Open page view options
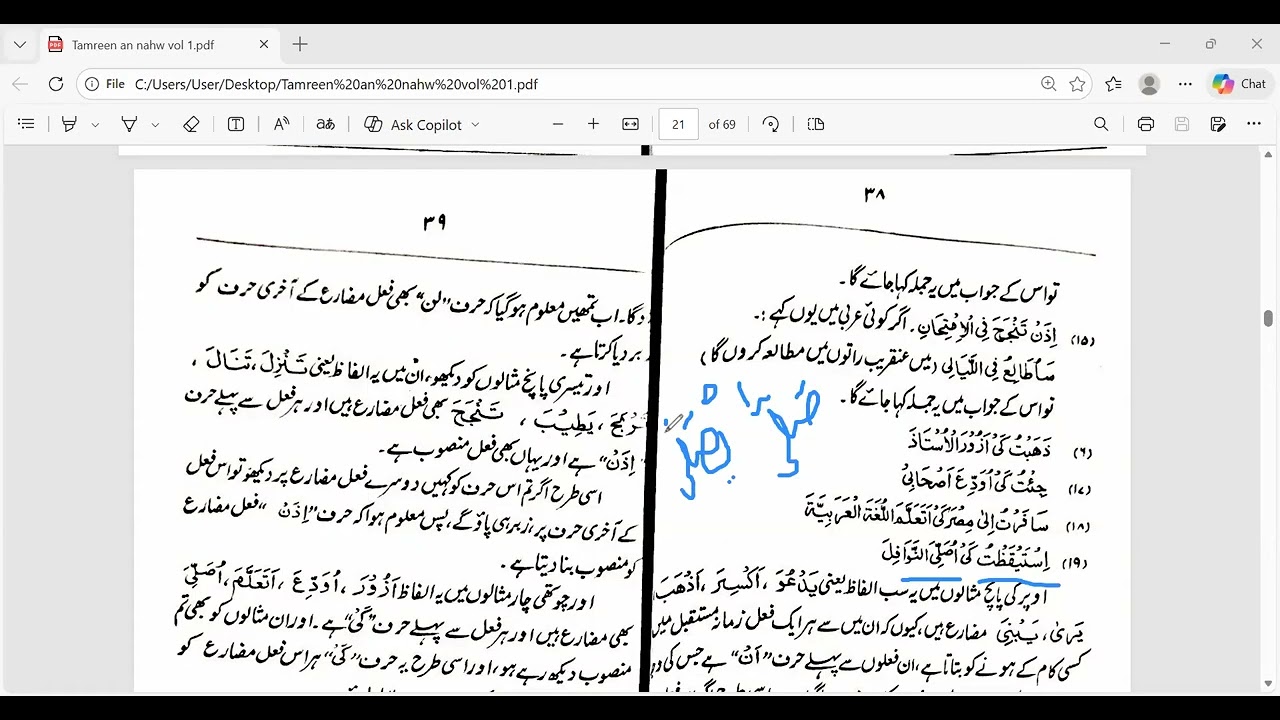 pos(815,124)
